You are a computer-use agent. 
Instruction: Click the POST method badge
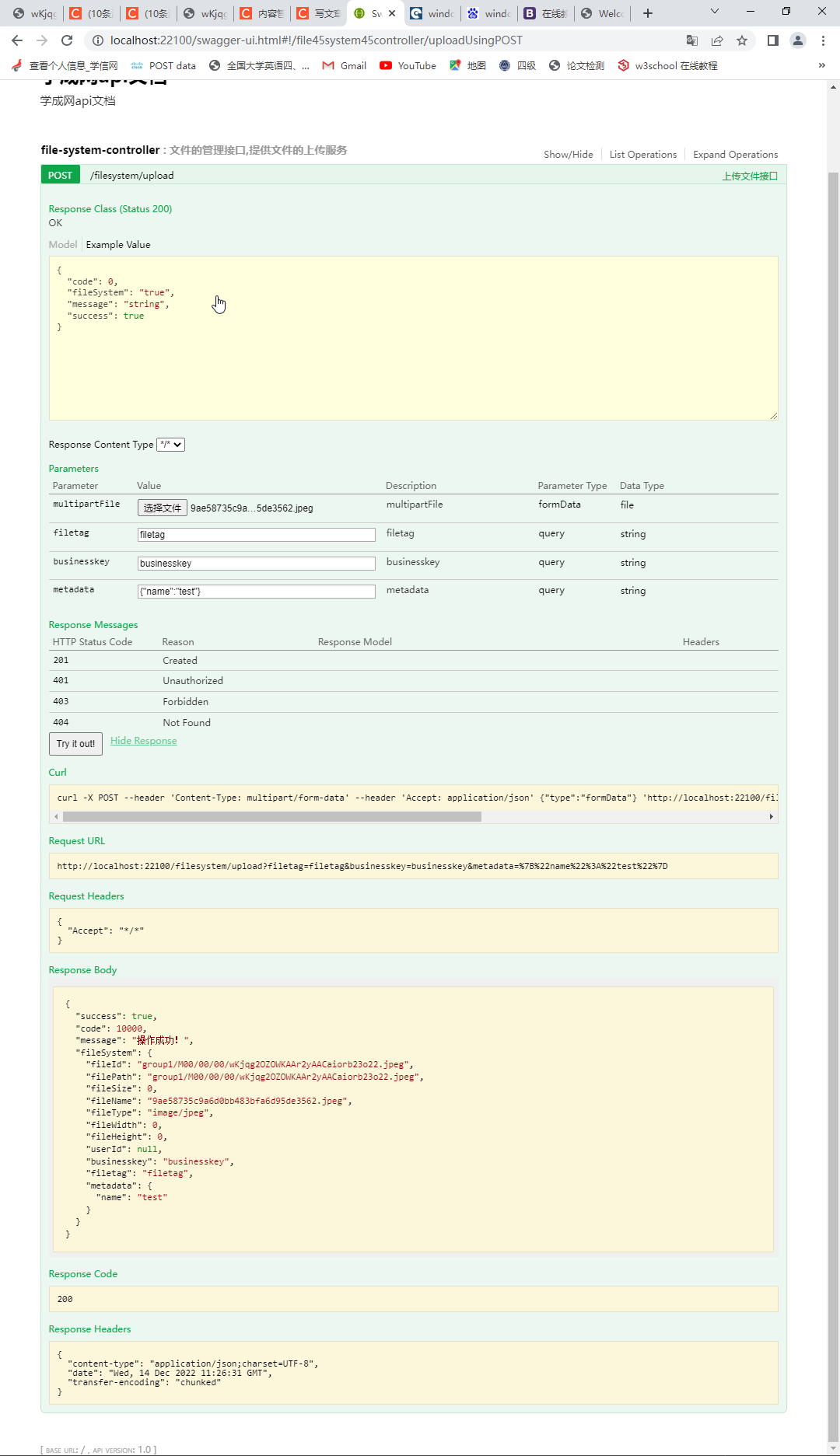tap(60, 175)
